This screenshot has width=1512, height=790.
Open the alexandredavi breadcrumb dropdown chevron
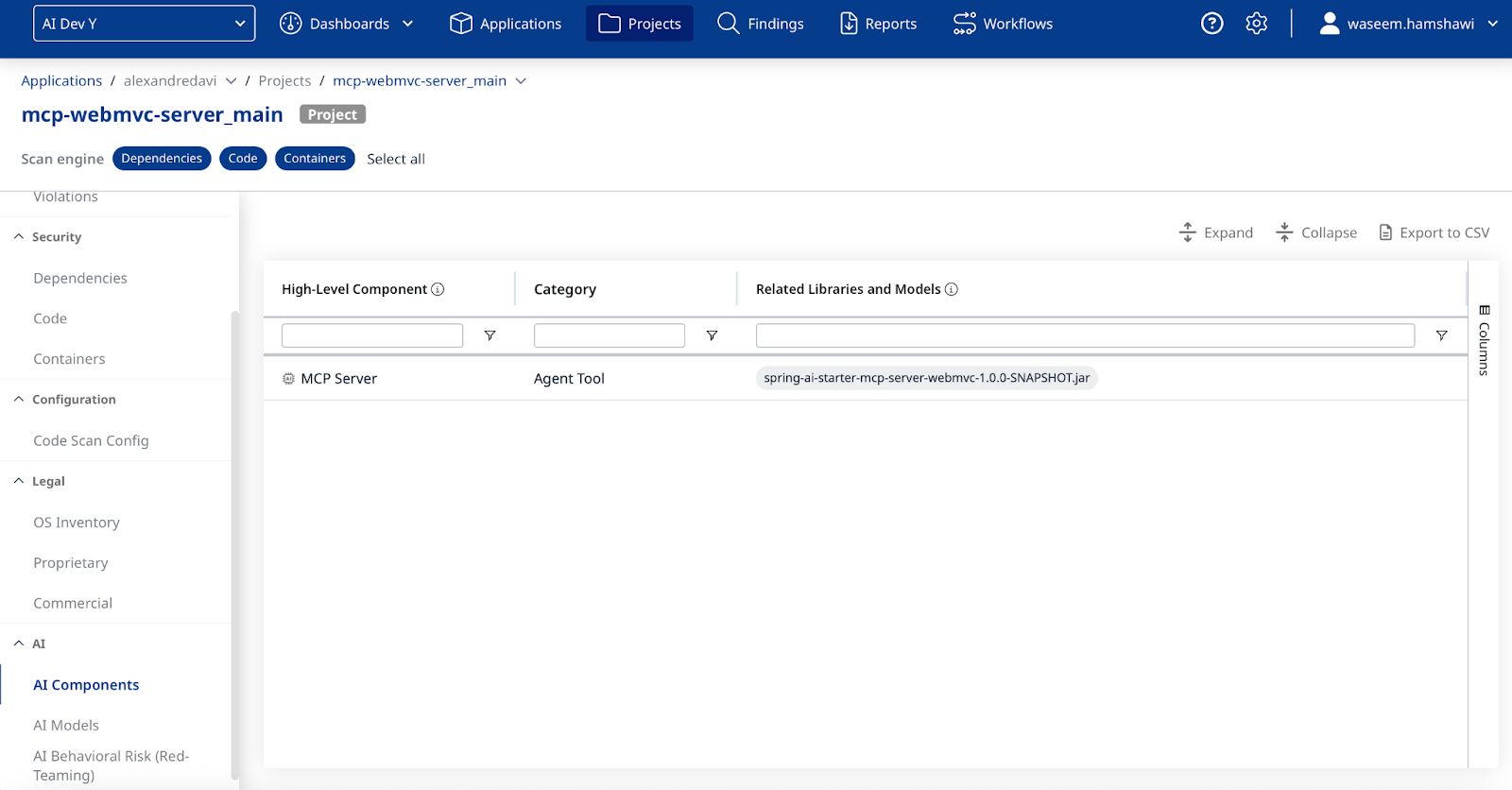click(231, 81)
